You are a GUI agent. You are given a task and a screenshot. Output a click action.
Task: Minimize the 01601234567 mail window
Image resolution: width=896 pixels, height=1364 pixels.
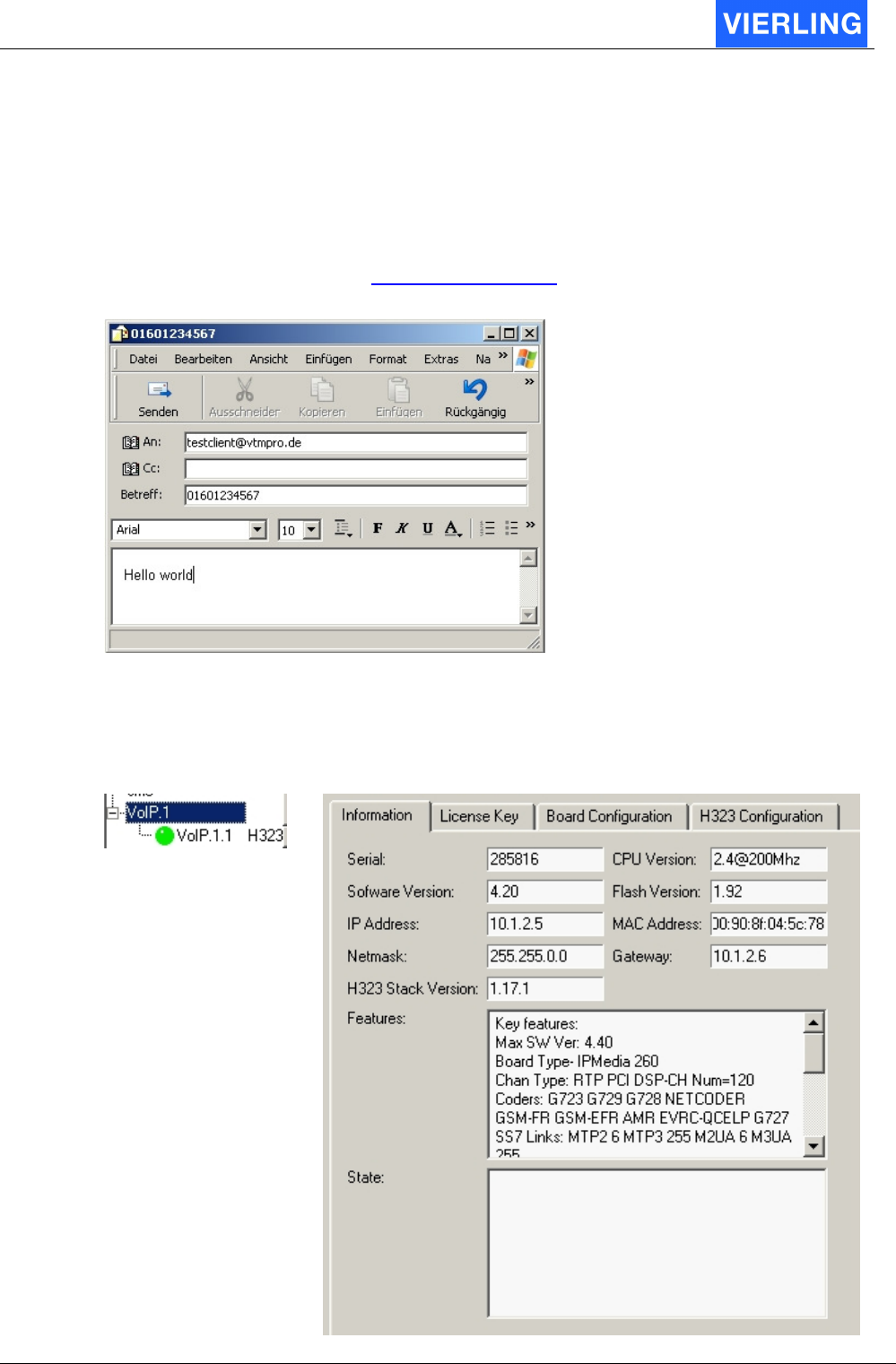coord(491,334)
